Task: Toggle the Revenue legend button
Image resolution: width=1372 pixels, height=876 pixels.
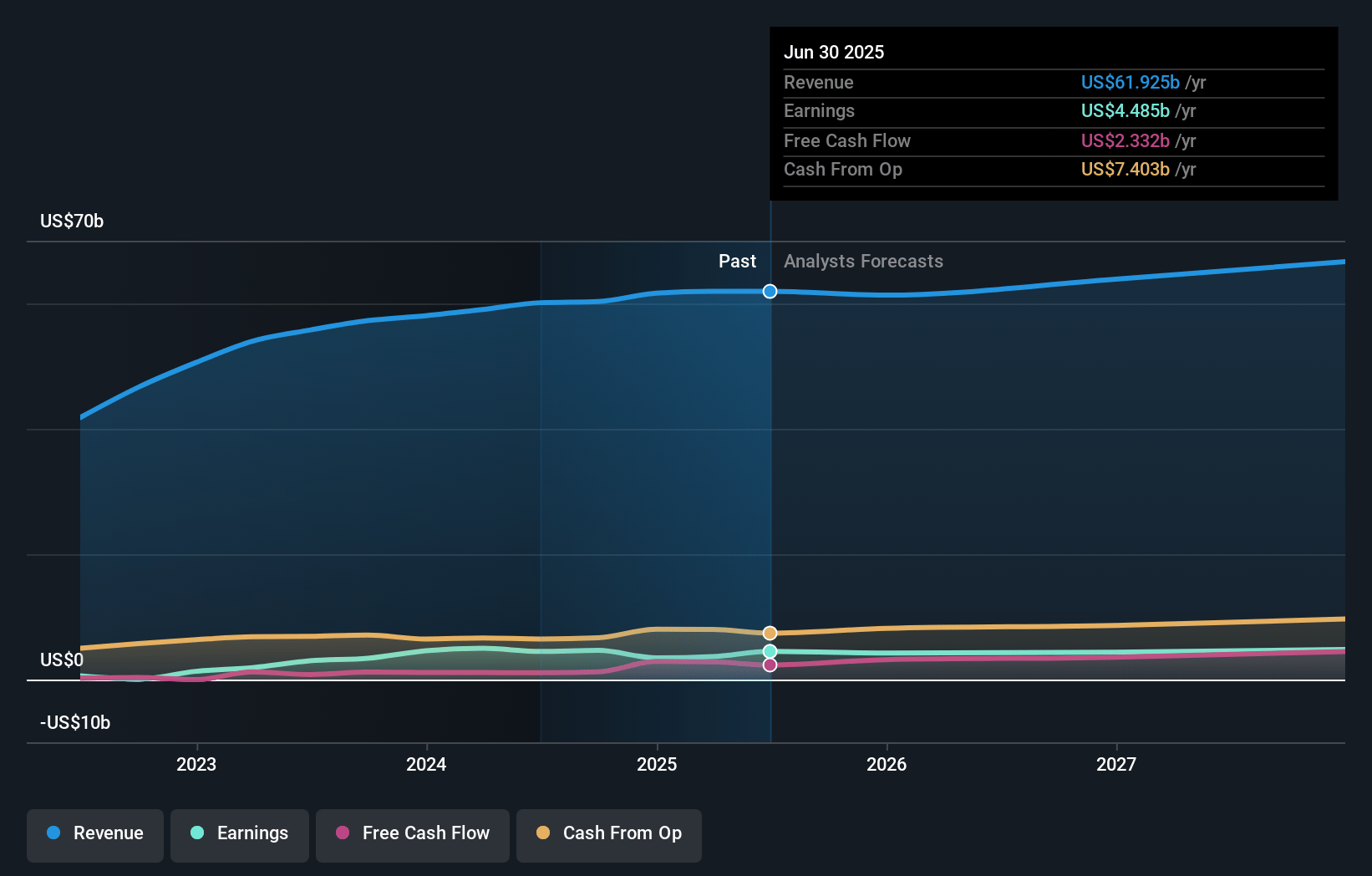Action: tap(95, 835)
